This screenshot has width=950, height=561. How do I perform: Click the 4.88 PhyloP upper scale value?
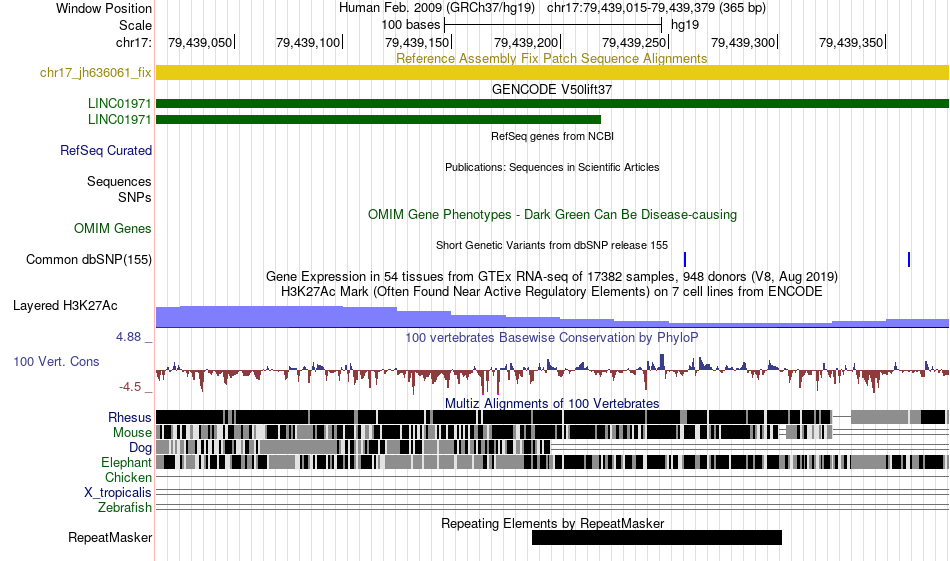(128, 337)
